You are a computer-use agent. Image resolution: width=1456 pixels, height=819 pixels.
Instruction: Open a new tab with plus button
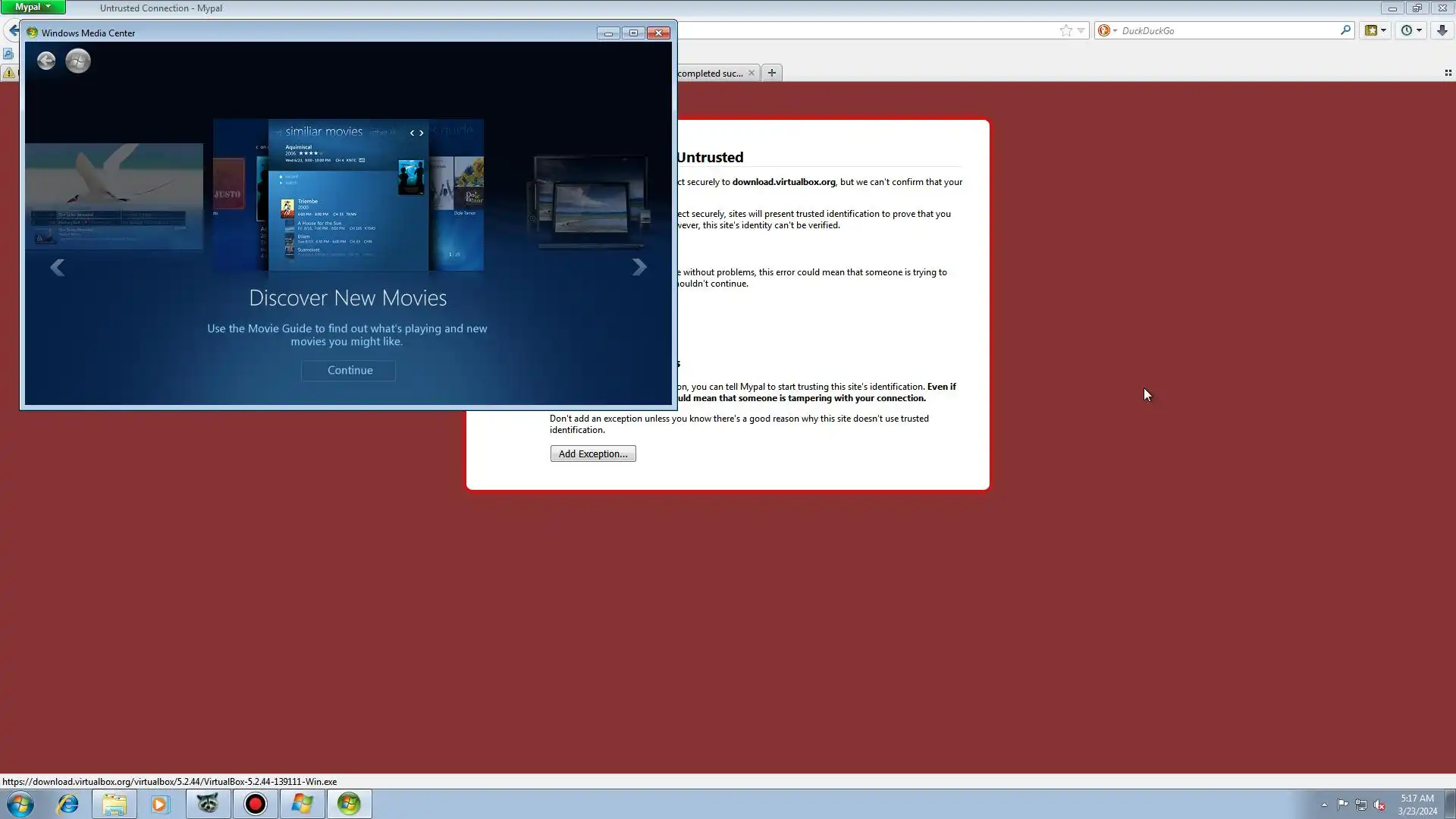[771, 73]
